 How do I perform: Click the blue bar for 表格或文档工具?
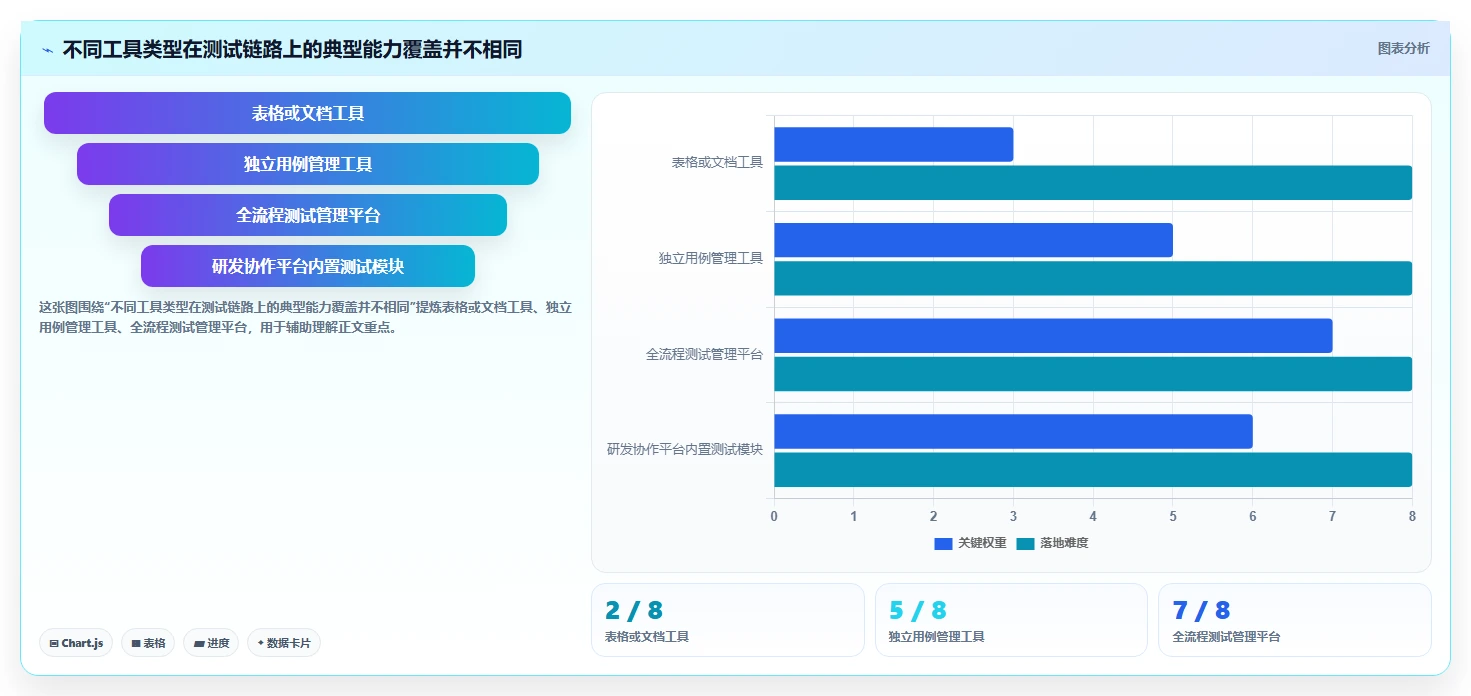point(893,144)
